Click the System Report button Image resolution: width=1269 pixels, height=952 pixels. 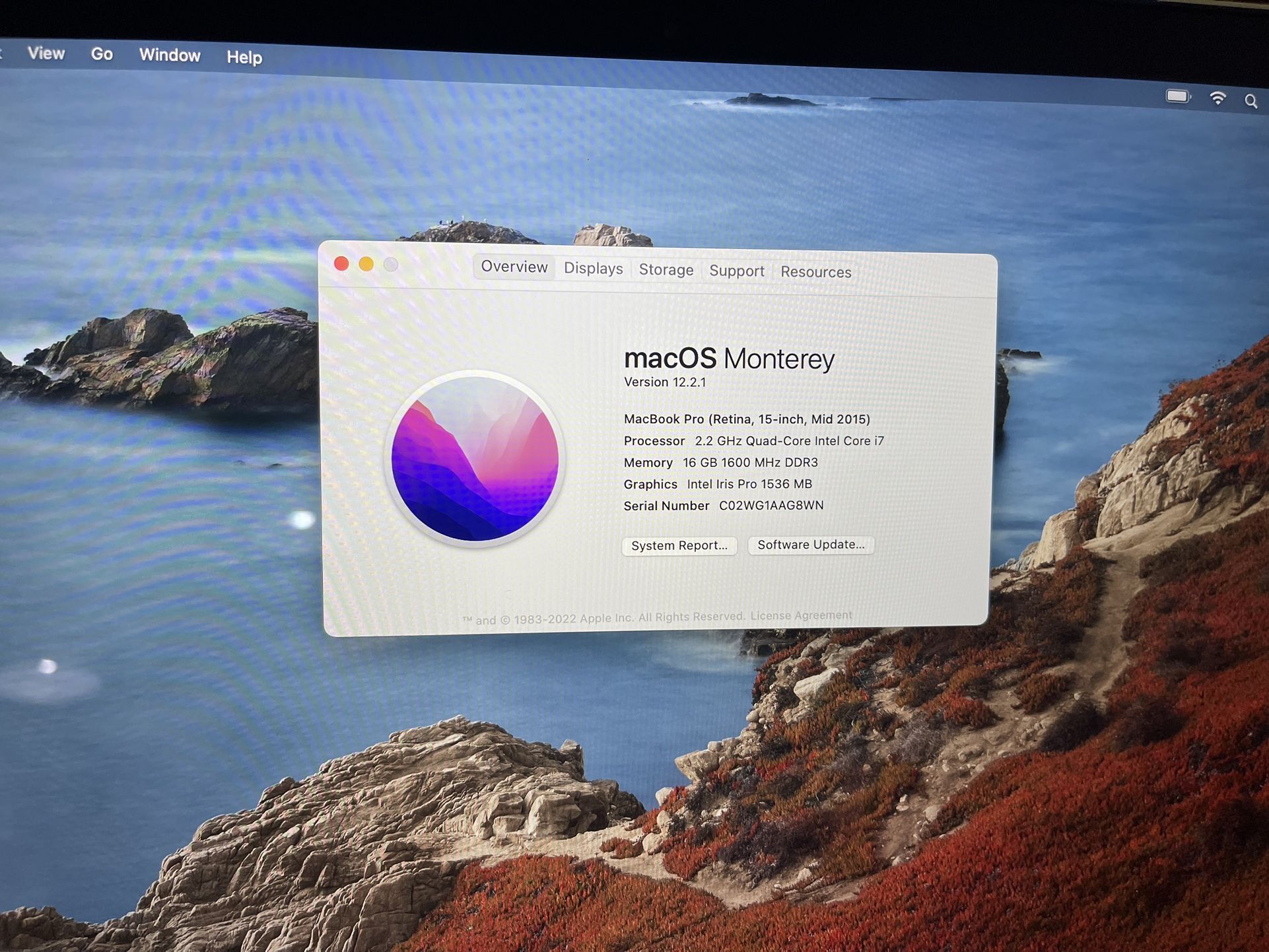679,545
